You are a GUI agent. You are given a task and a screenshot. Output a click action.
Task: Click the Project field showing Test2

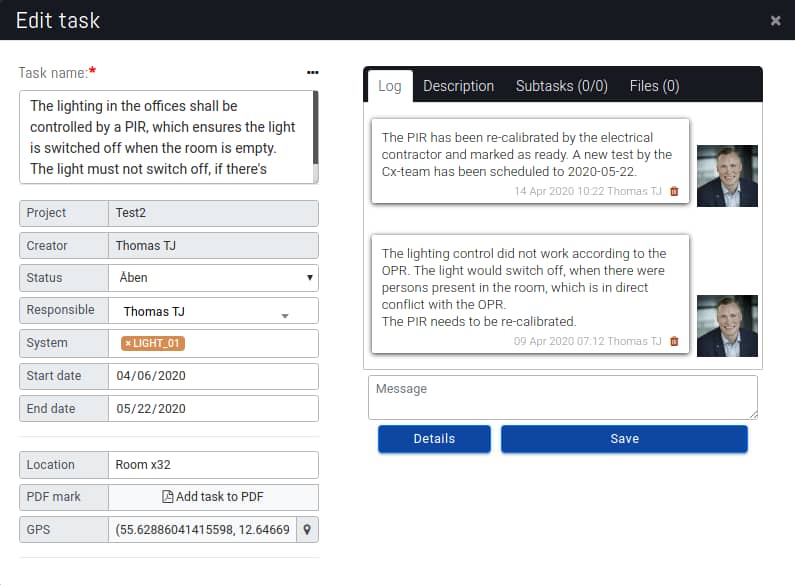pyautogui.click(x=213, y=213)
